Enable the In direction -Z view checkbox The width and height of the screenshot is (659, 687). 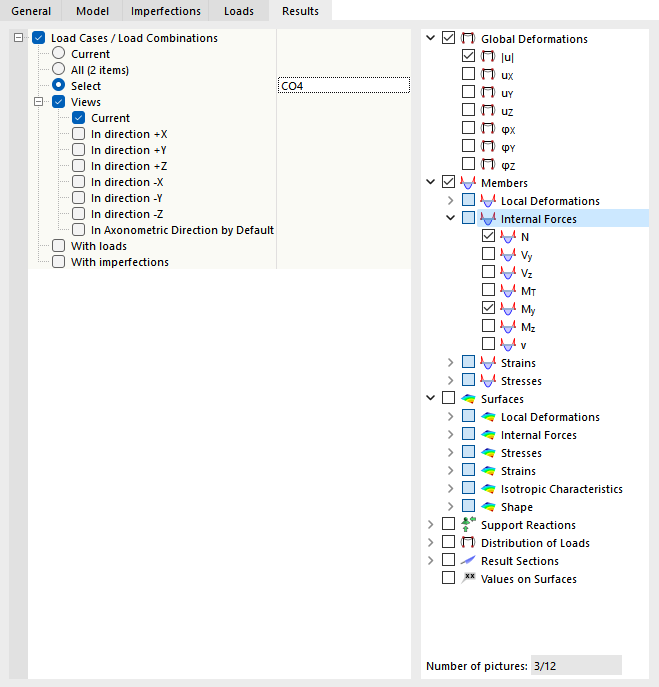coord(78,214)
